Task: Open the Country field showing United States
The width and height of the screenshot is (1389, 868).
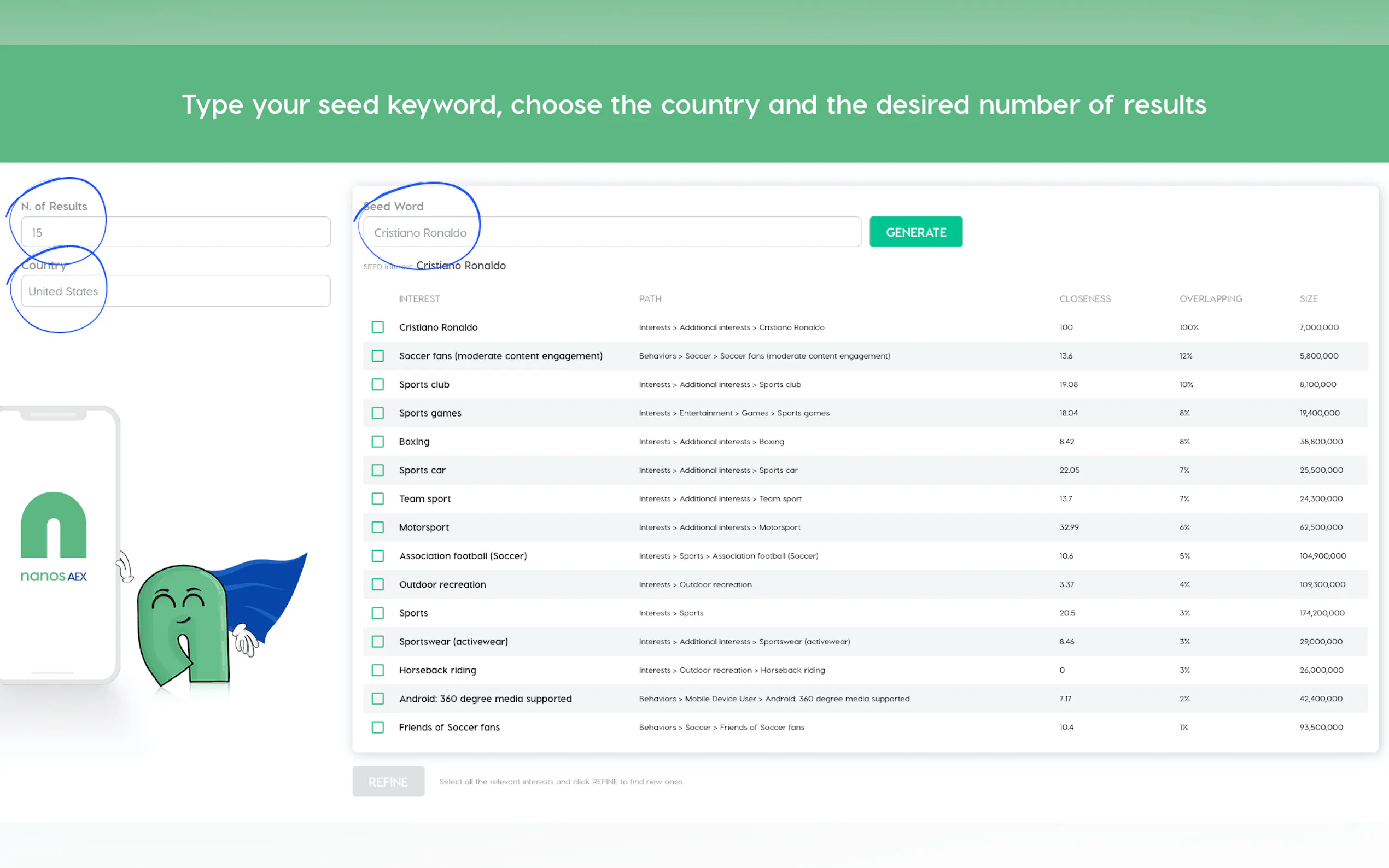Action: 175,291
